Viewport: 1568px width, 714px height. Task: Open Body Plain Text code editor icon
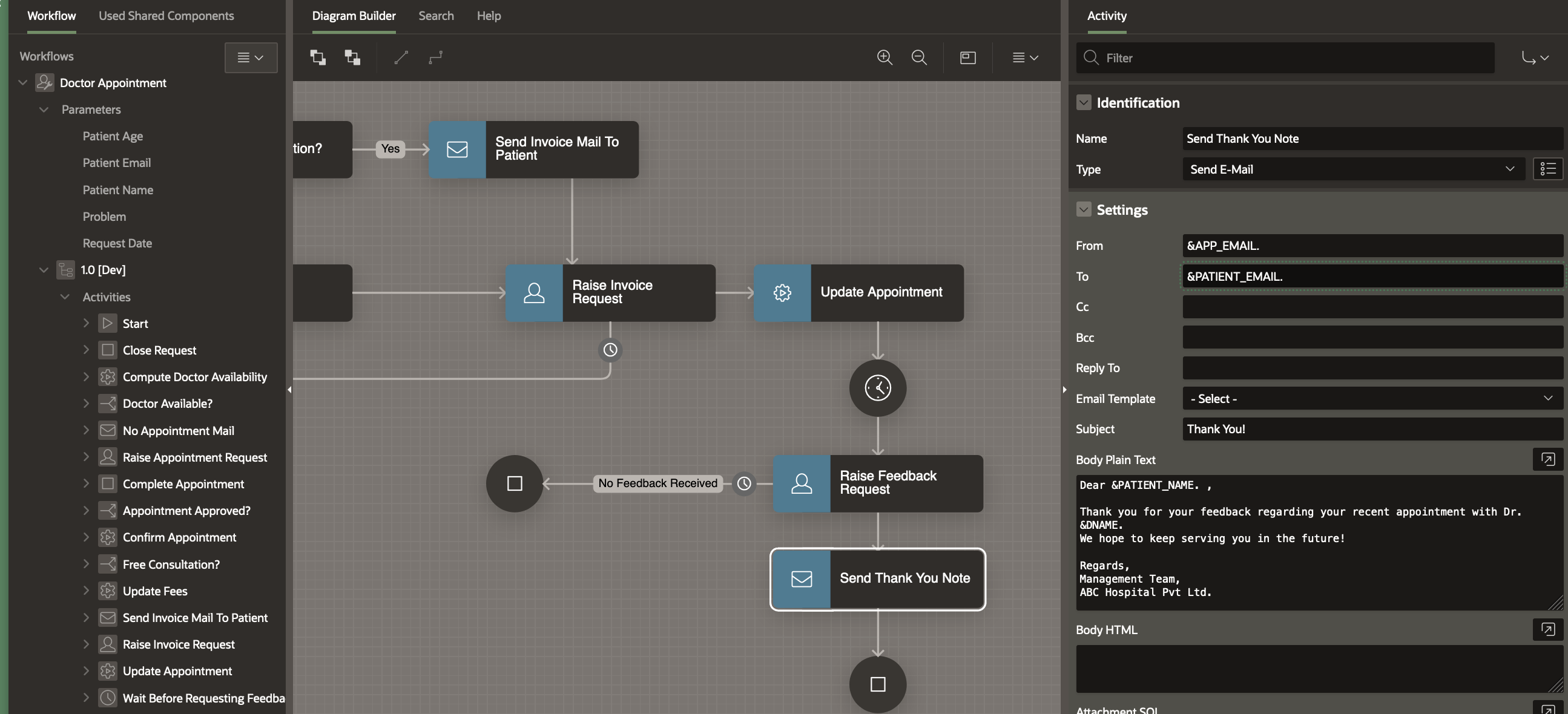coord(1547,459)
